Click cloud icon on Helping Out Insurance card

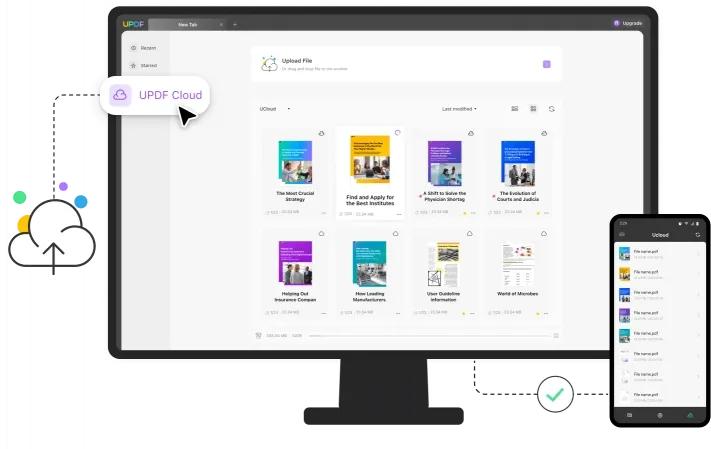coord(321,234)
